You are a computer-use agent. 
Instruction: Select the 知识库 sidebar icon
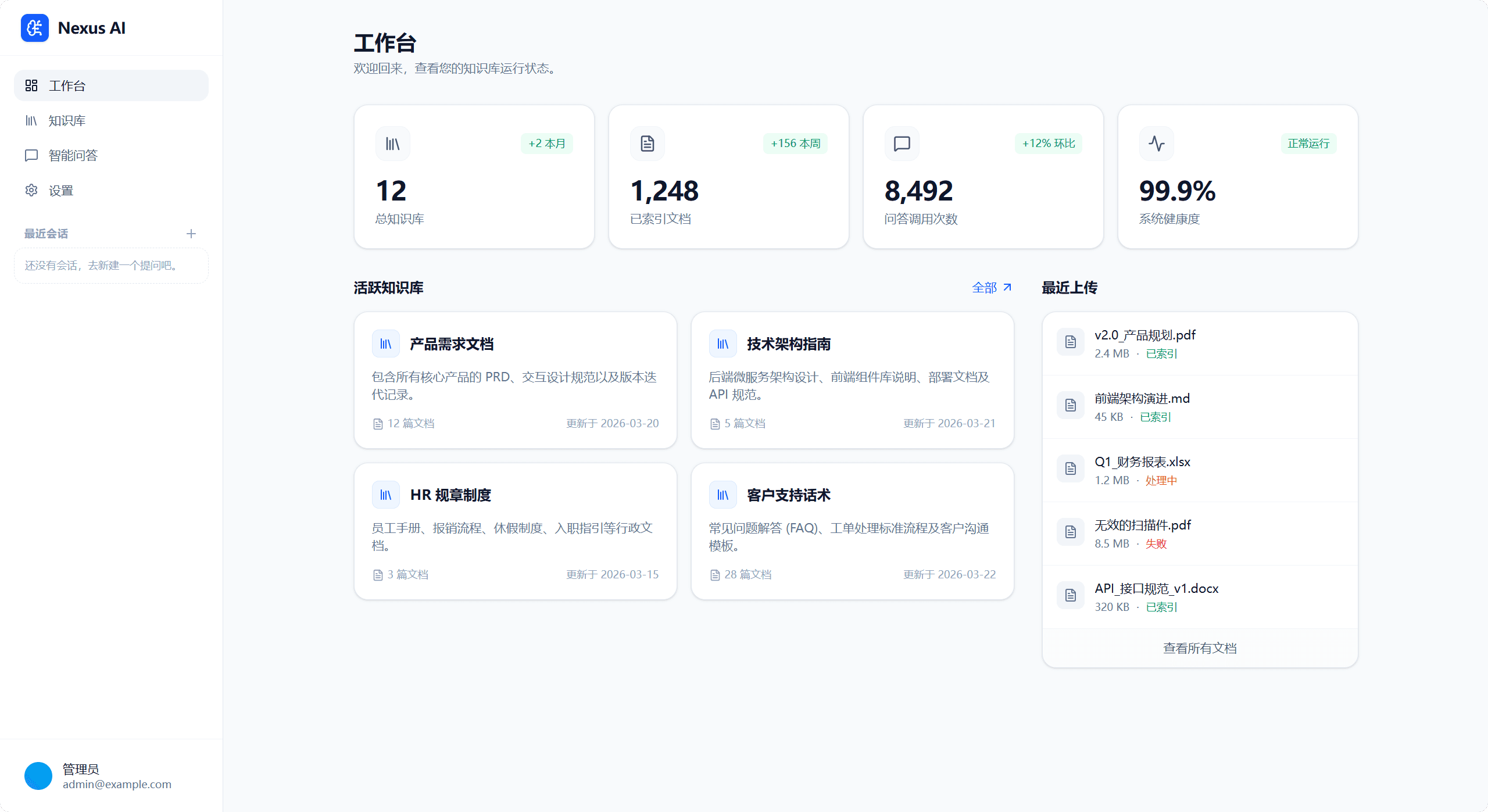click(32, 120)
